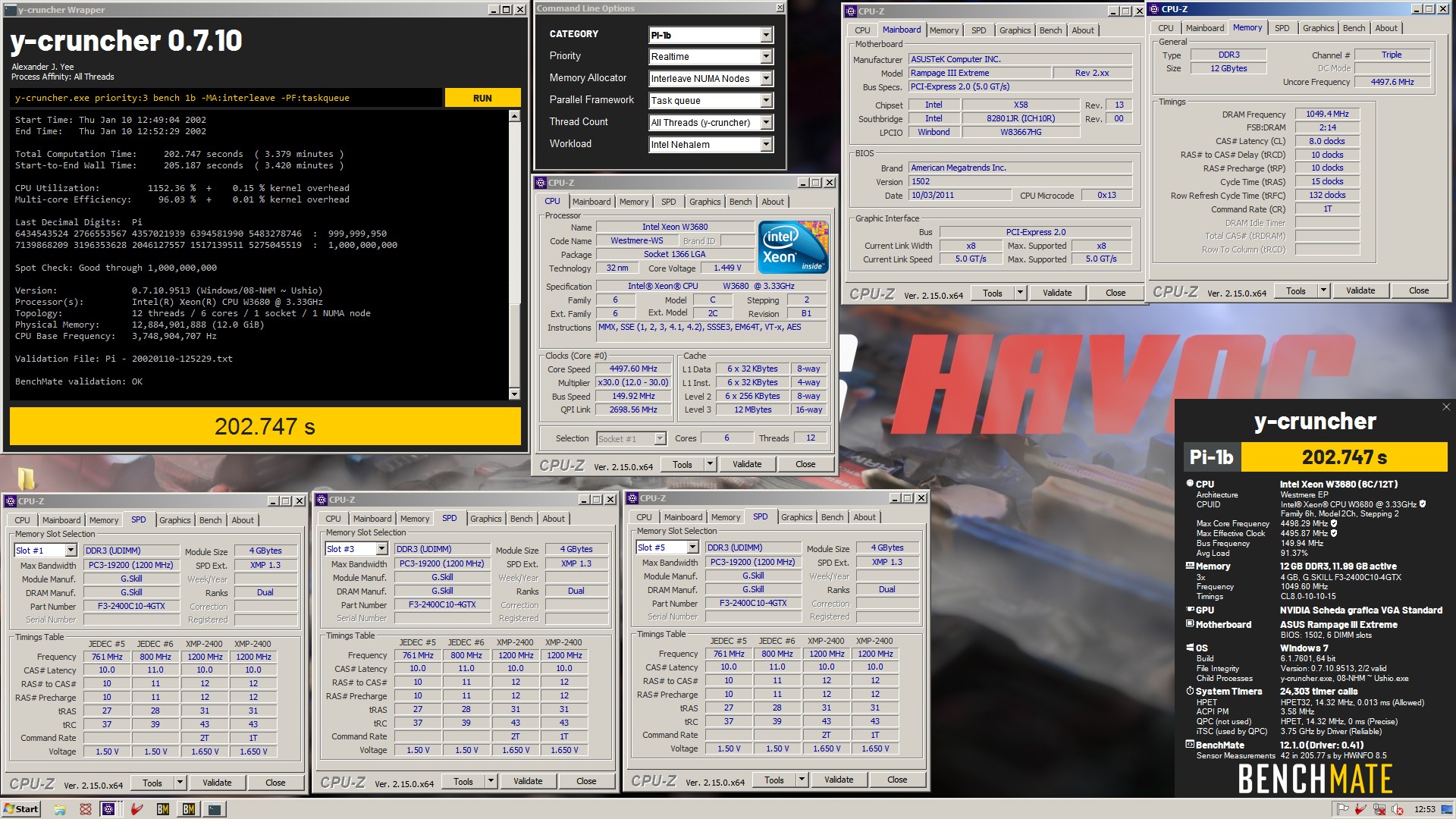
Task: Click the yellow RUN button in y-cruncher Wrapper
Action: [x=482, y=98]
